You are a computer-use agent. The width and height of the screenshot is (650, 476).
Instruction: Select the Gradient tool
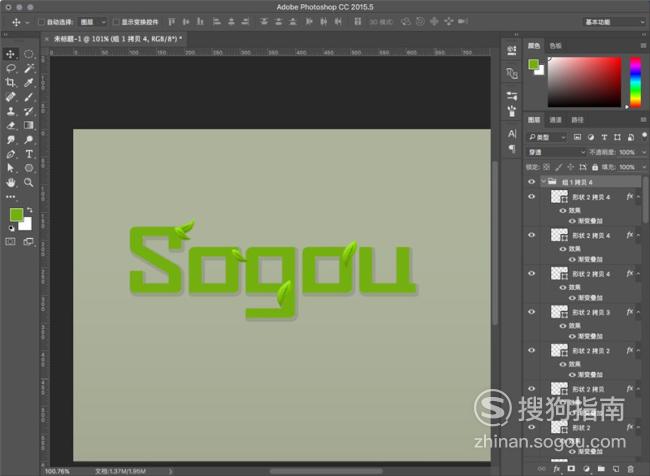click(x=28, y=125)
